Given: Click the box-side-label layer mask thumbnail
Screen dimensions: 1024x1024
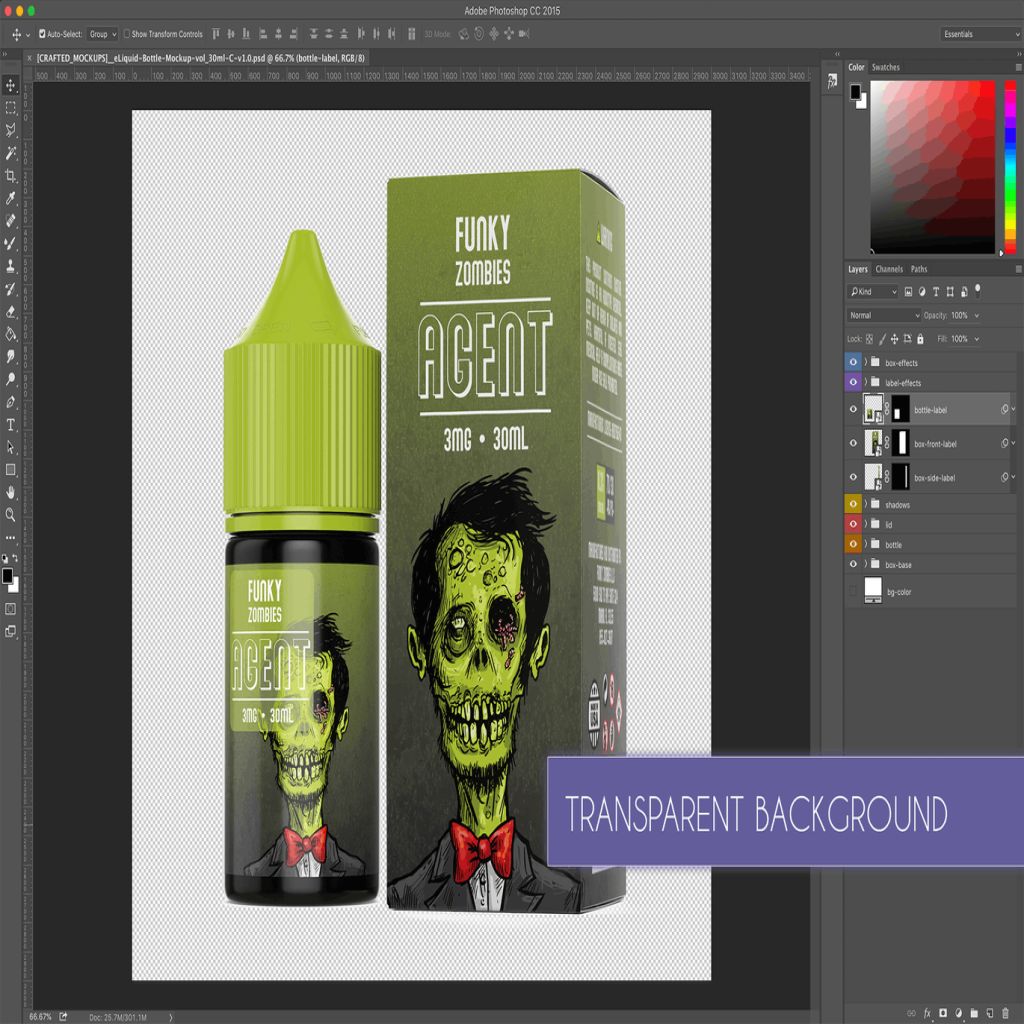Looking at the screenshot, I should (900, 477).
